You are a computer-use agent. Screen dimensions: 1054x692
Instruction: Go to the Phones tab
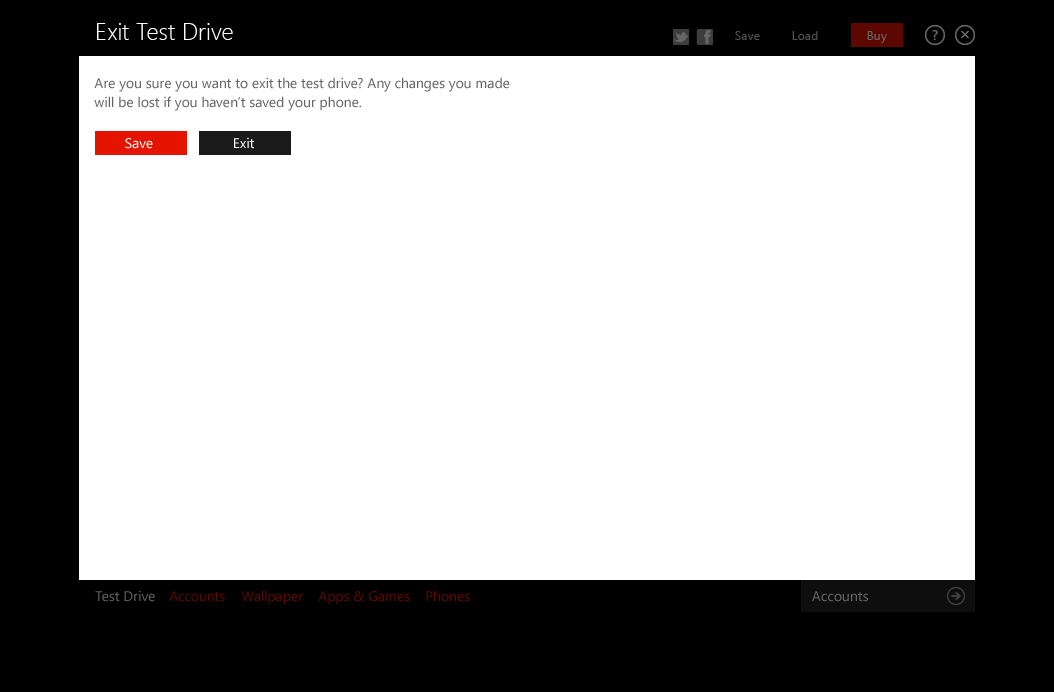click(x=448, y=597)
